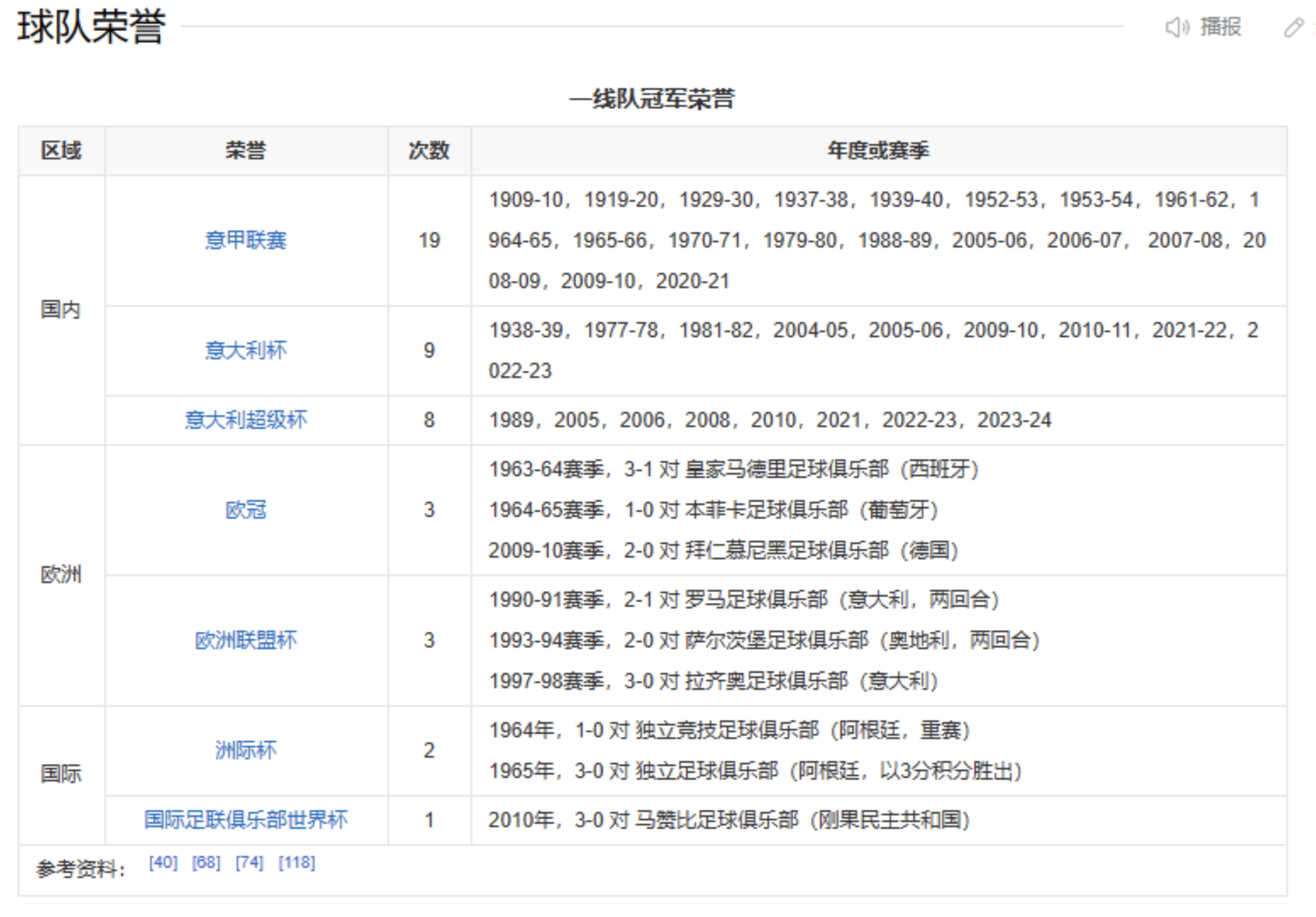The image size is (1316, 917).
Task: Click the 1964-65赛季 本菲卡 line
Action: coord(713,510)
